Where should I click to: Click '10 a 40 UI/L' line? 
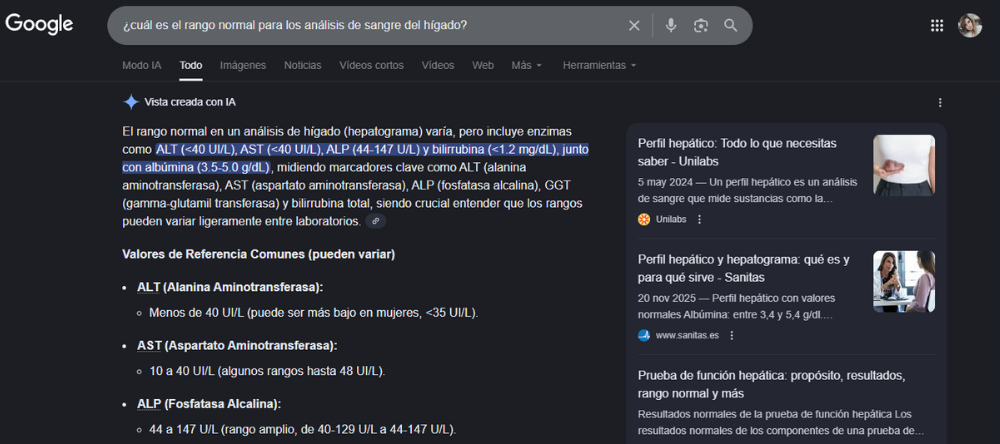coord(267,371)
